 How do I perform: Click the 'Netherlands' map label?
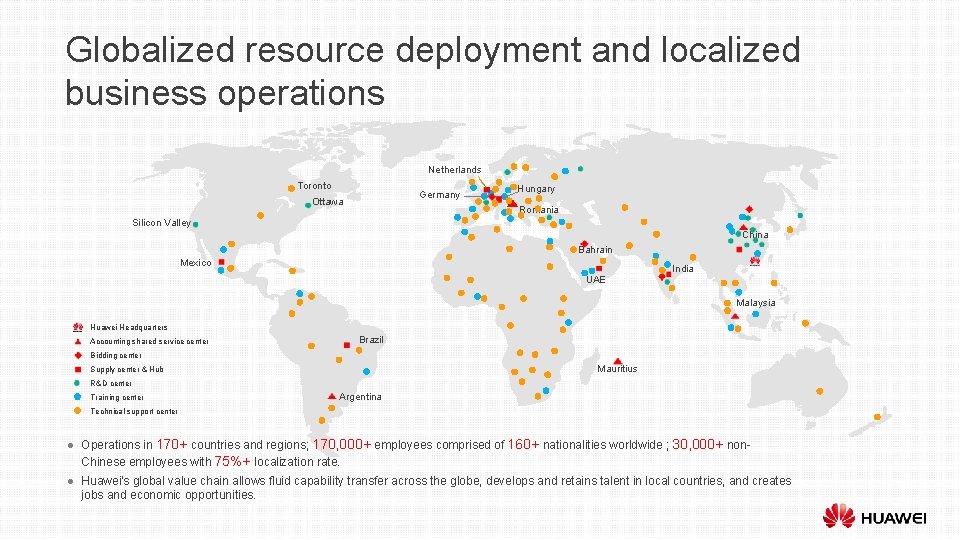click(x=454, y=170)
